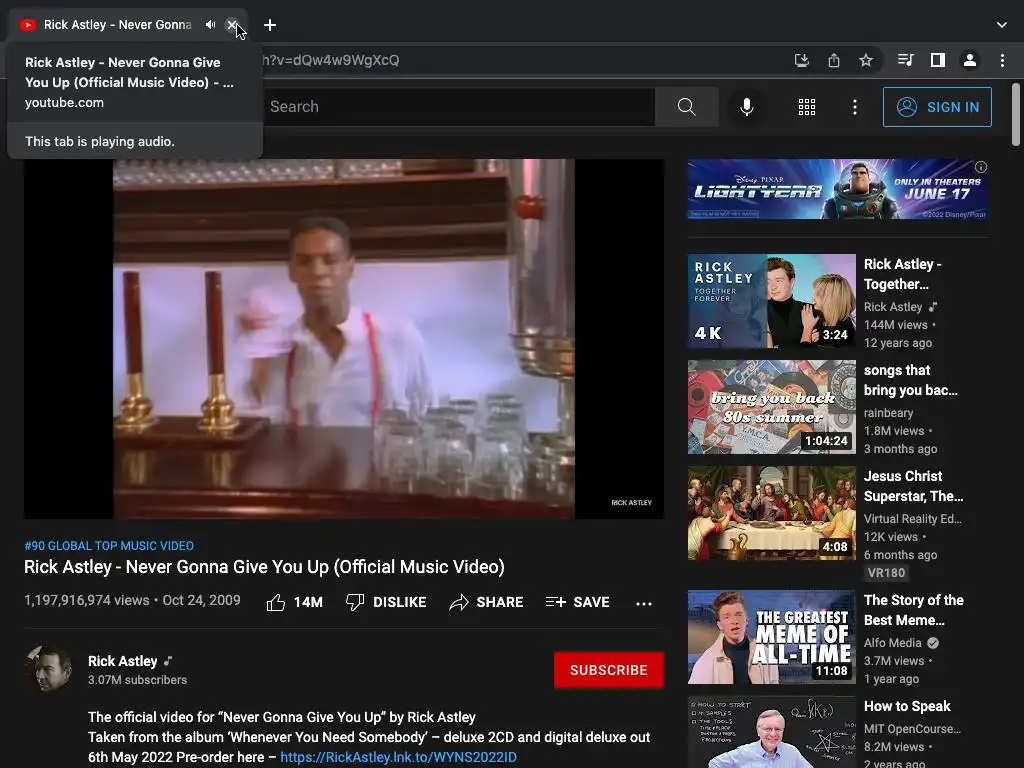Open 'Rick Astley - Together...' title
Screen dimensions: 1024x768
click(x=903, y=274)
